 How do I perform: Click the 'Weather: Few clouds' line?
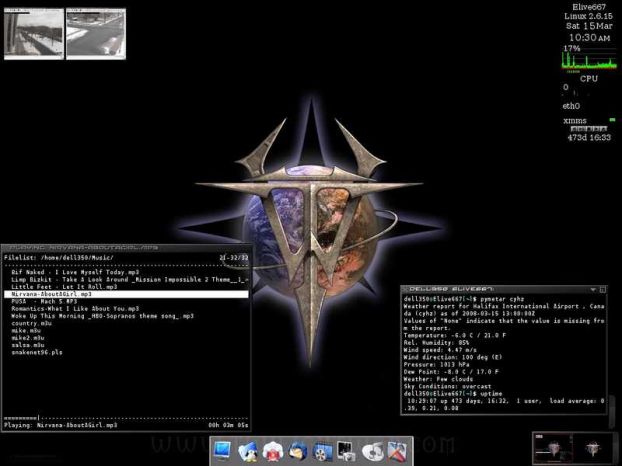pos(438,379)
